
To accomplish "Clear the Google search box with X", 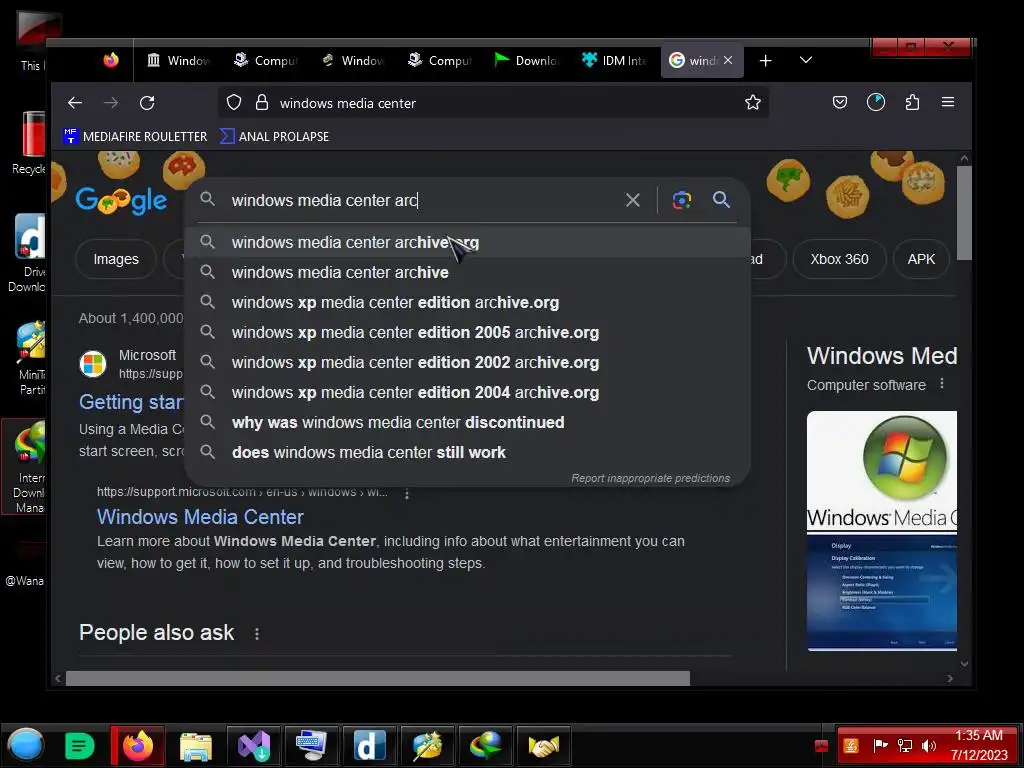I will click(x=632, y=200).
